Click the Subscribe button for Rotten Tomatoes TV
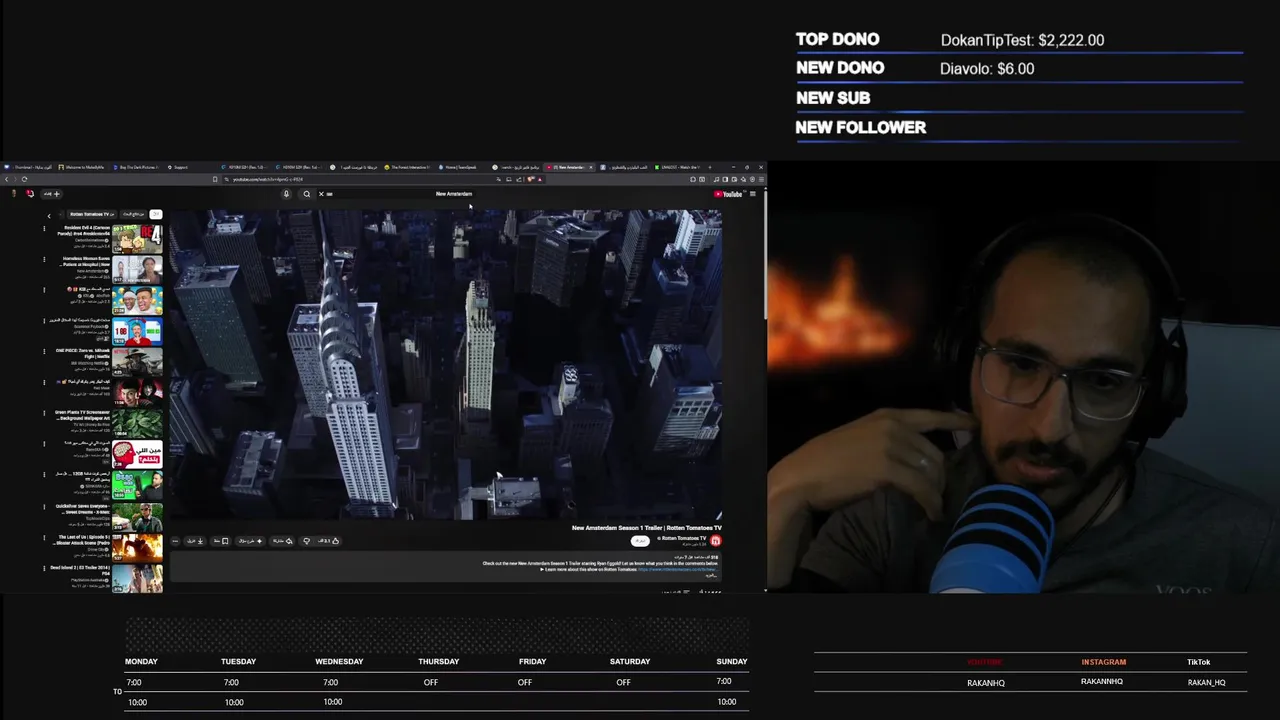Image resolution: width=1280 pixels, height=720 pixels. click(640, 541)
